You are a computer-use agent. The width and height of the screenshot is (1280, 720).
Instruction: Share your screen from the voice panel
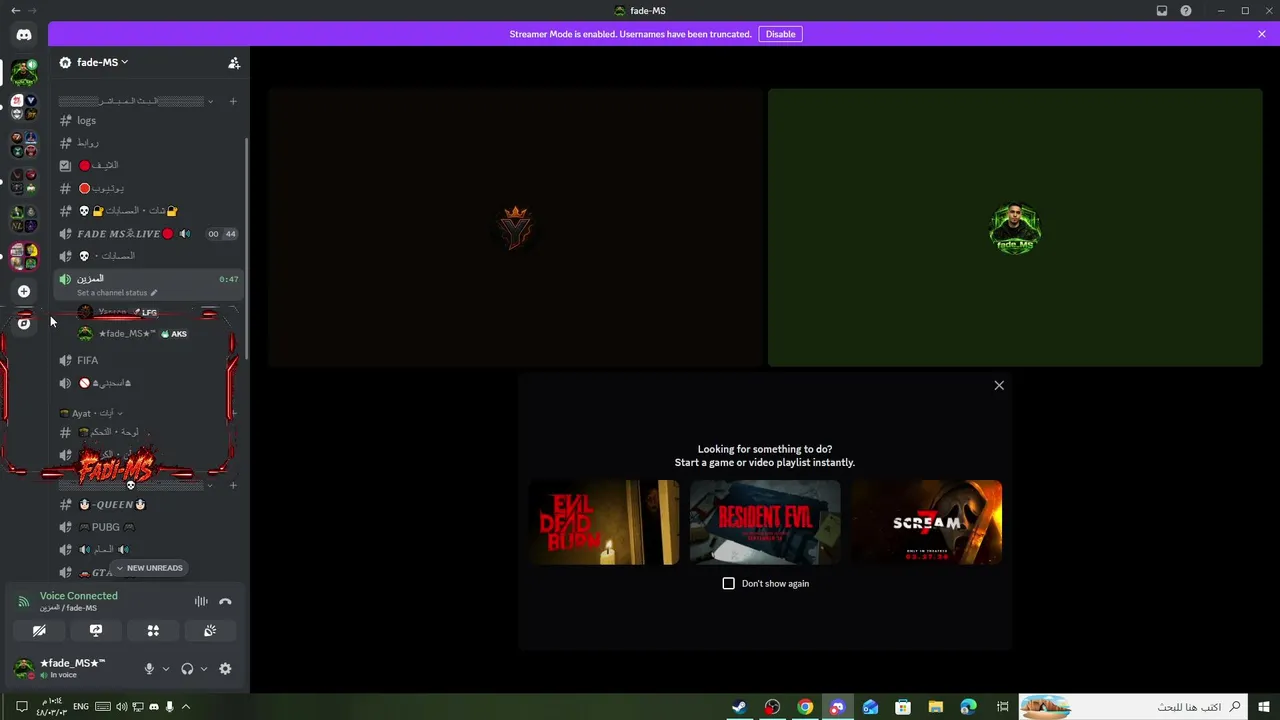pos(96,631)
